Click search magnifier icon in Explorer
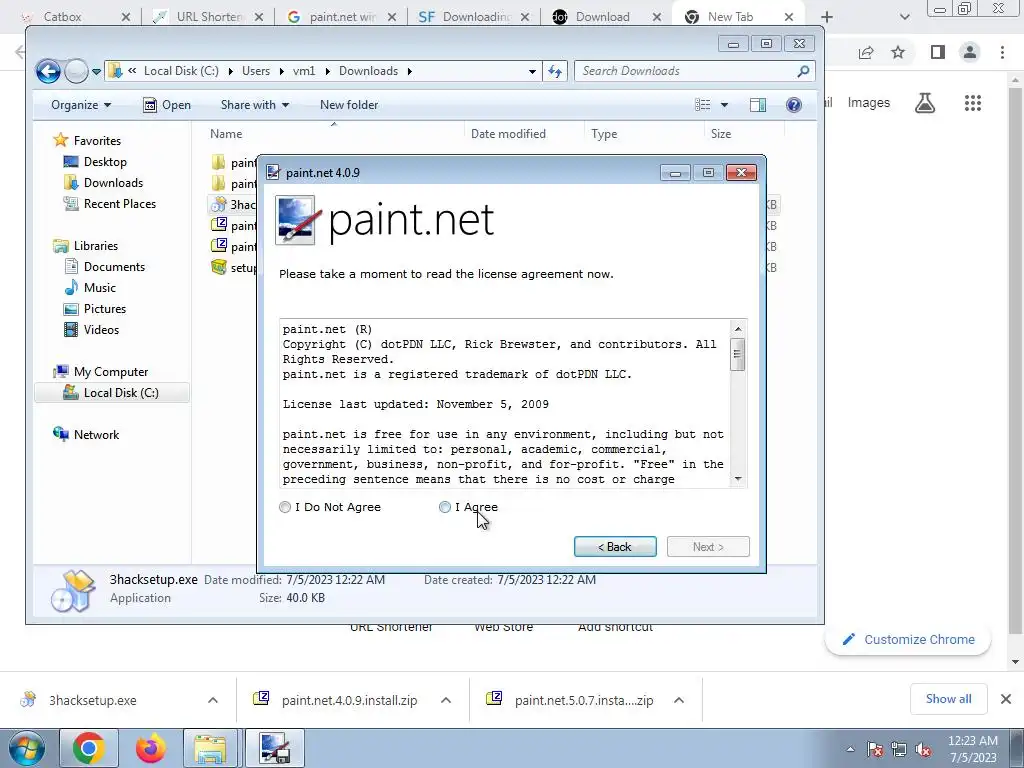 click(x=803, y=71)
